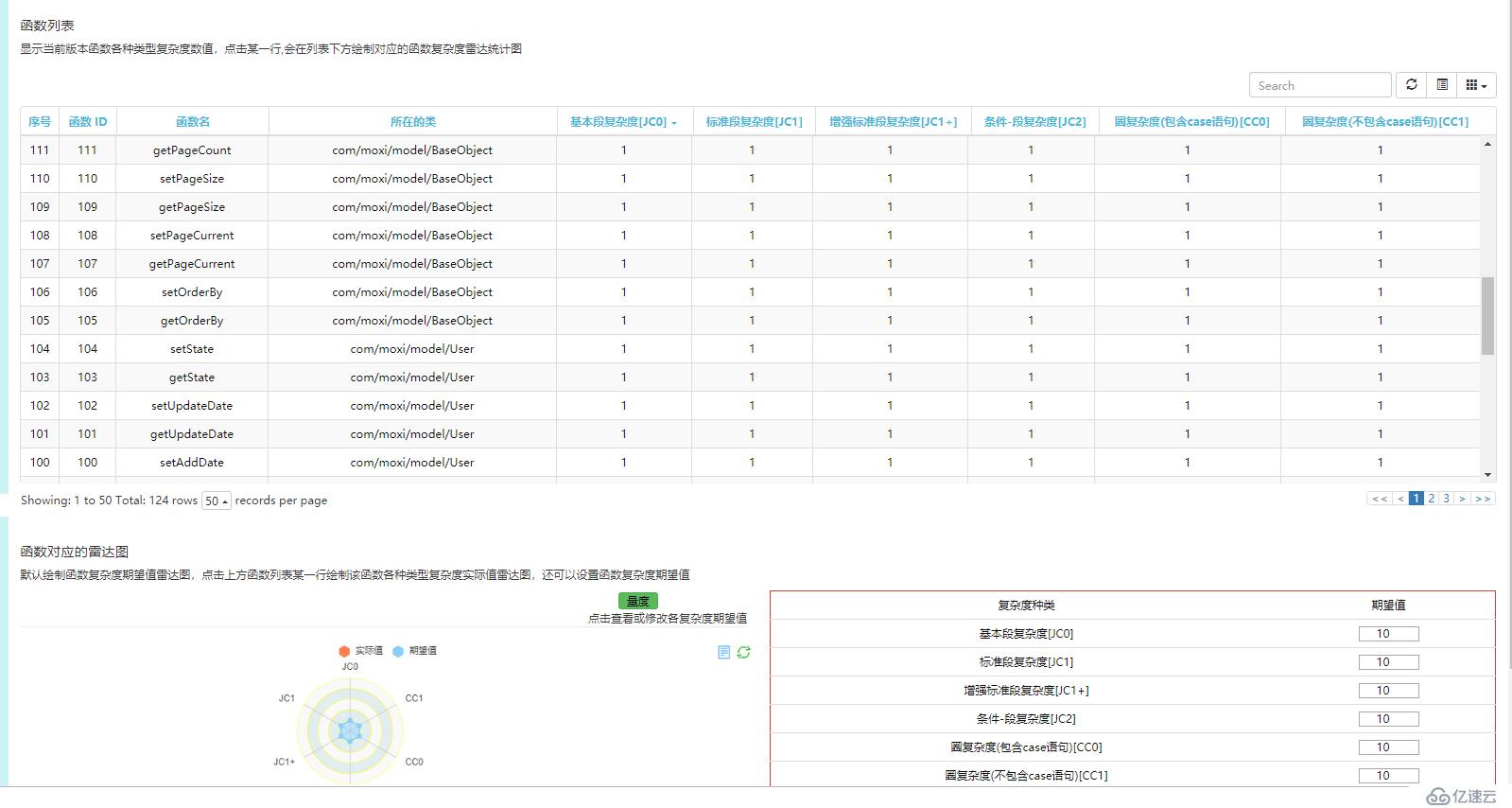Edit 圈复杂度(包含case语句)[CC0] expected value field
This screenshot has height=808, width=1512.
(x=1388, y=747)
